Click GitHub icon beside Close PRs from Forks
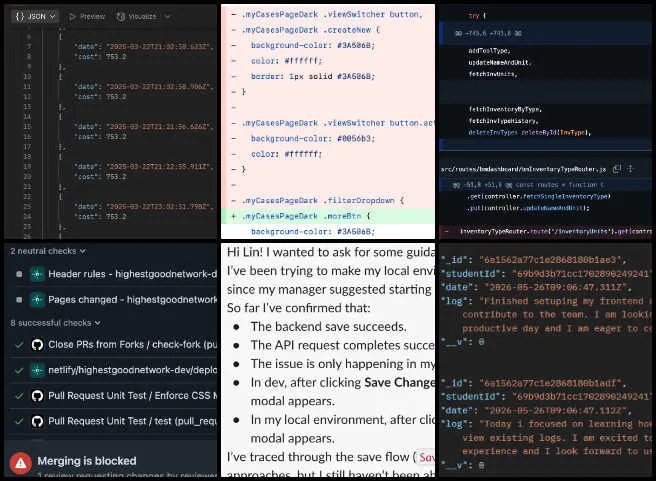Viewport: 656px width, 481px height. pyautogui.click(x=37, y=345)
